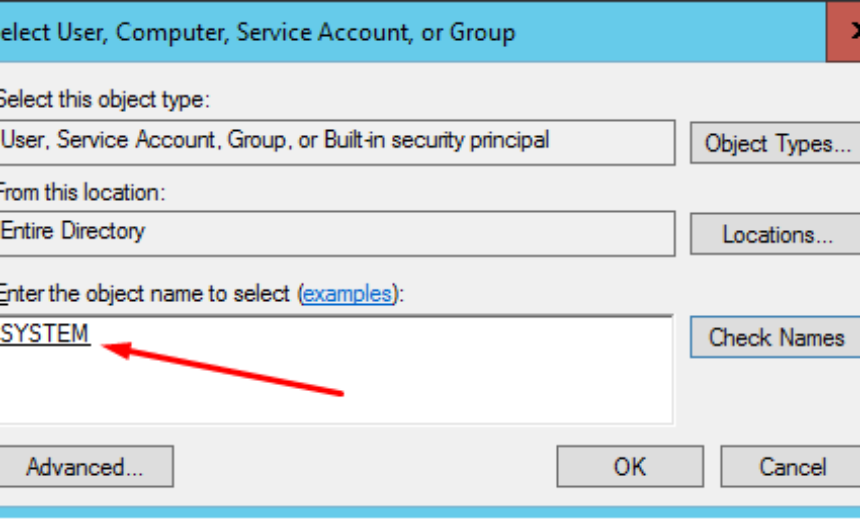The width and height of the screenshot is (860, 520).
Task: Click the dialog title bar text
Action: pos(257,32)
